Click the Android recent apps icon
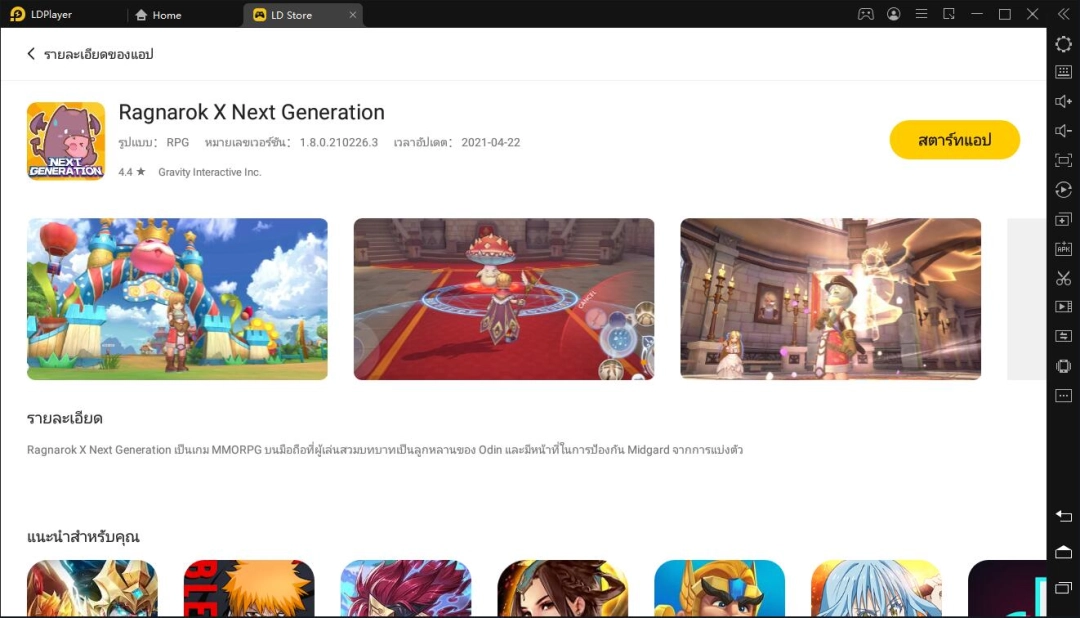Viewport: 1080px width, 618px height. [1063, 588]
